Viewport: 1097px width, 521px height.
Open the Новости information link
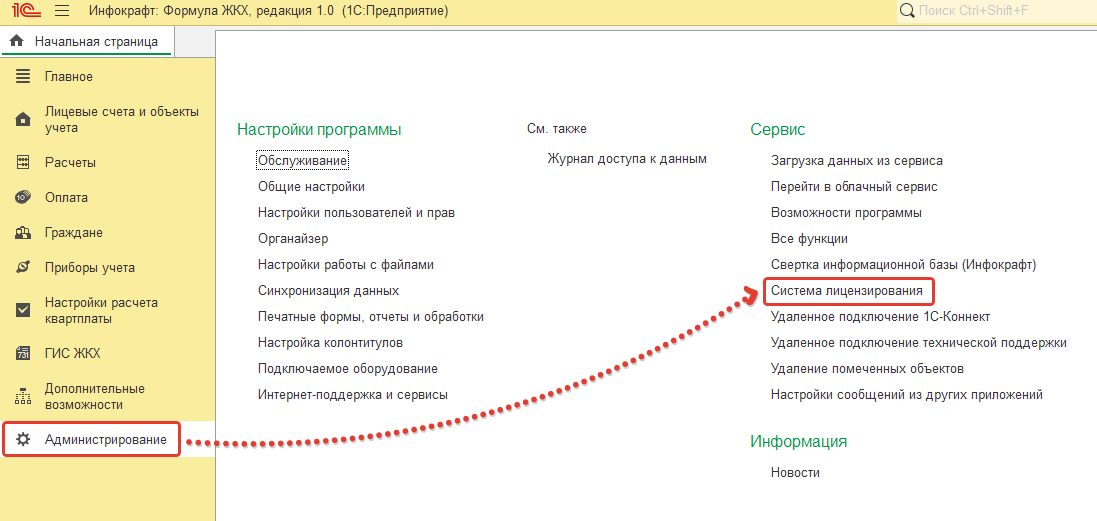coord(795,473)
